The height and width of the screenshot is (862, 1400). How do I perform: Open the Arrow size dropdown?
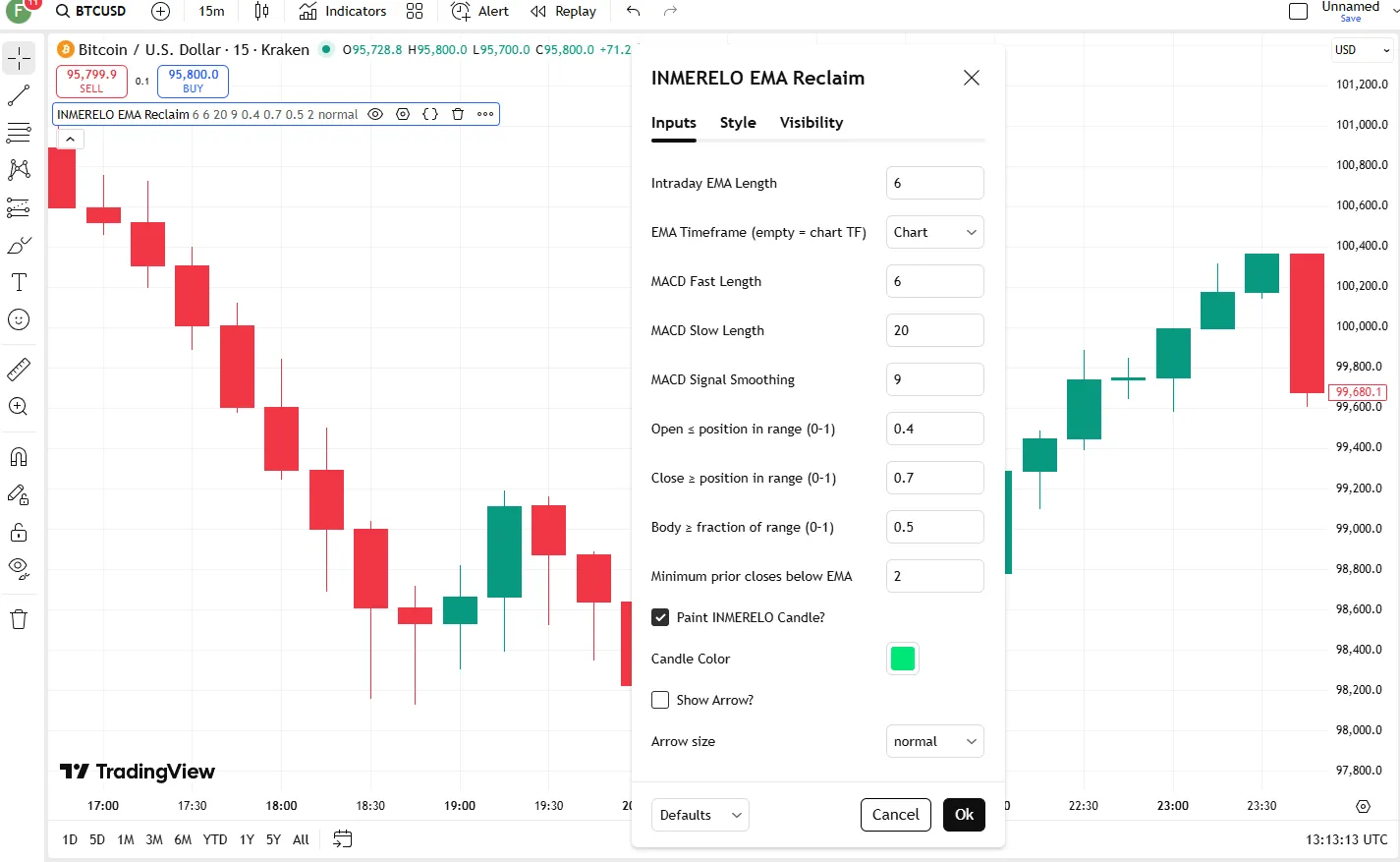pyautogui.click(x=934, y=741)
